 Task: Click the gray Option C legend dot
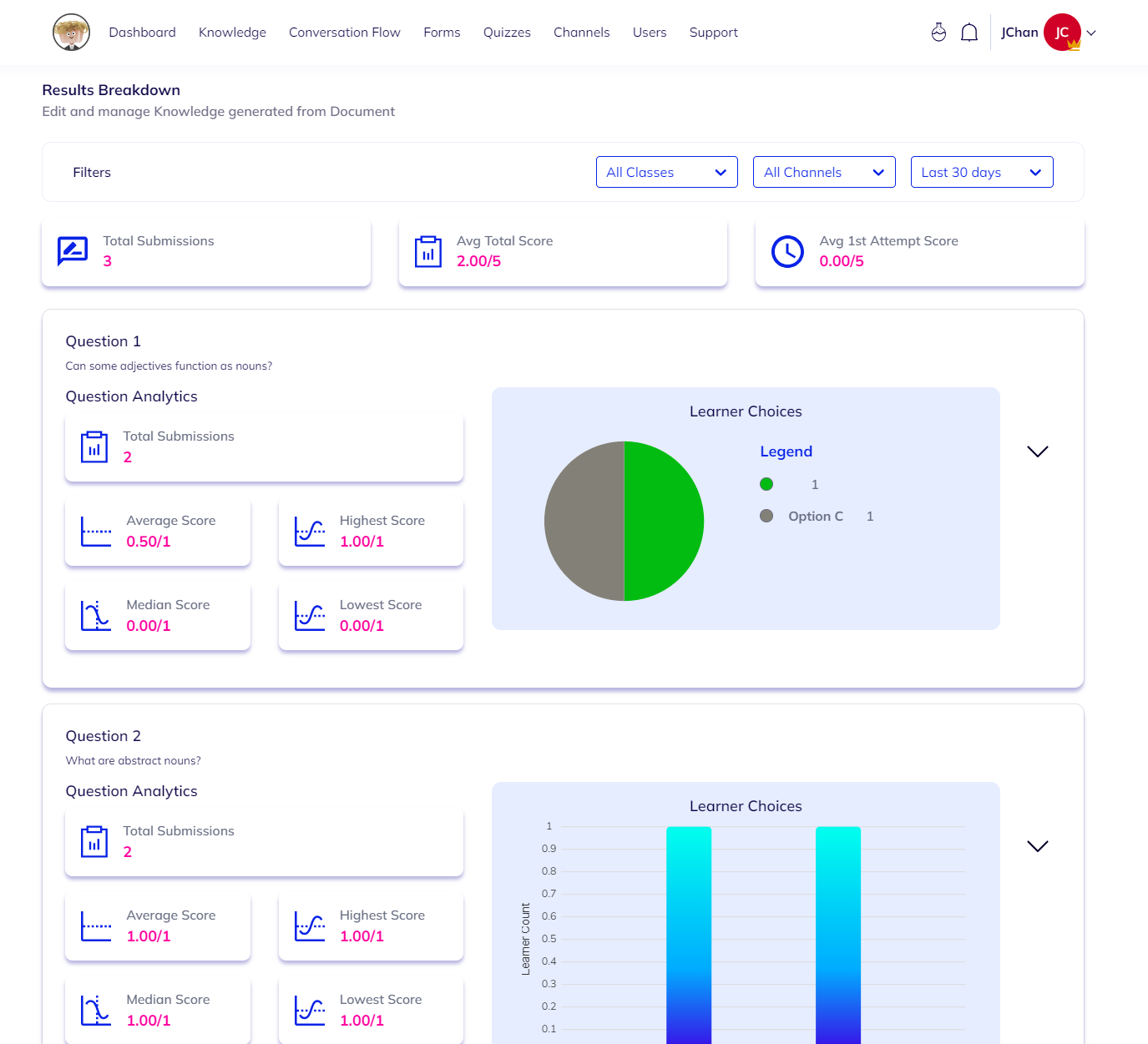pyautogui.click(x=766, y=516)
